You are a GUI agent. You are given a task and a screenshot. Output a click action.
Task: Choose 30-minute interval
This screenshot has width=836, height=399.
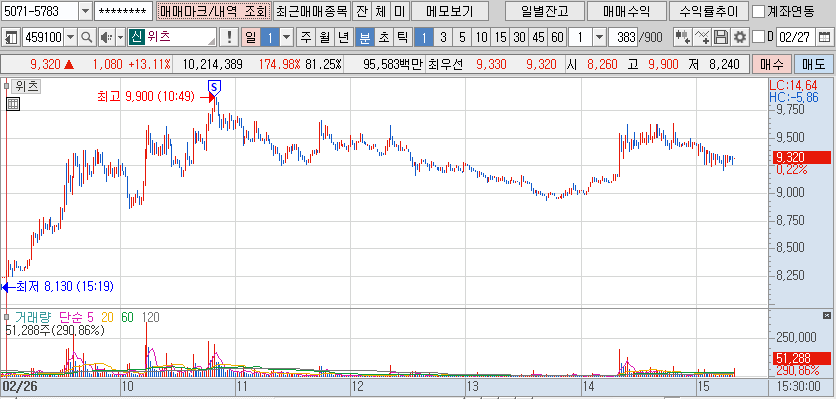[x=519, y=37]
